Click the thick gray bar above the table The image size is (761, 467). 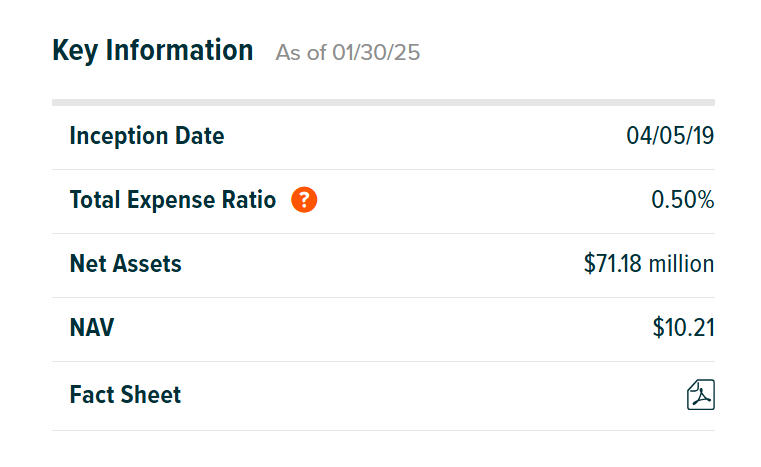[x=383, y=102]
